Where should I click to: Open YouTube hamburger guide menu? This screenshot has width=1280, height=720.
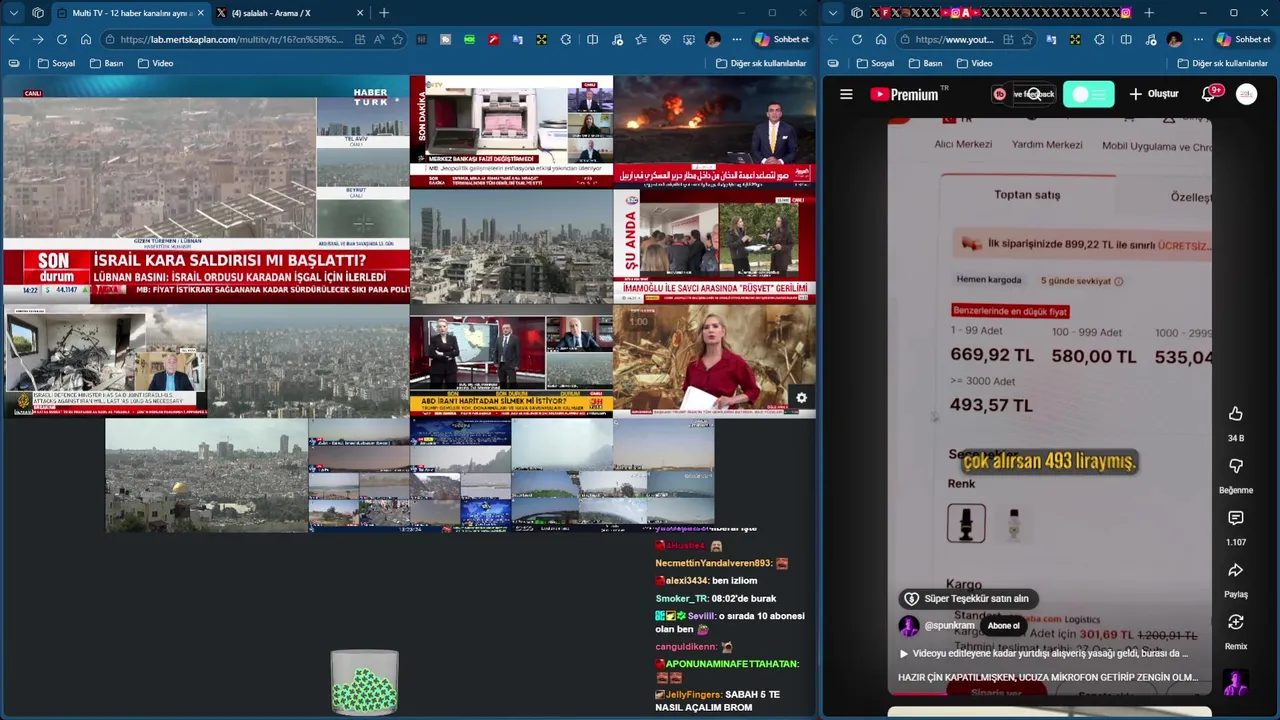[x=846, y=94]
